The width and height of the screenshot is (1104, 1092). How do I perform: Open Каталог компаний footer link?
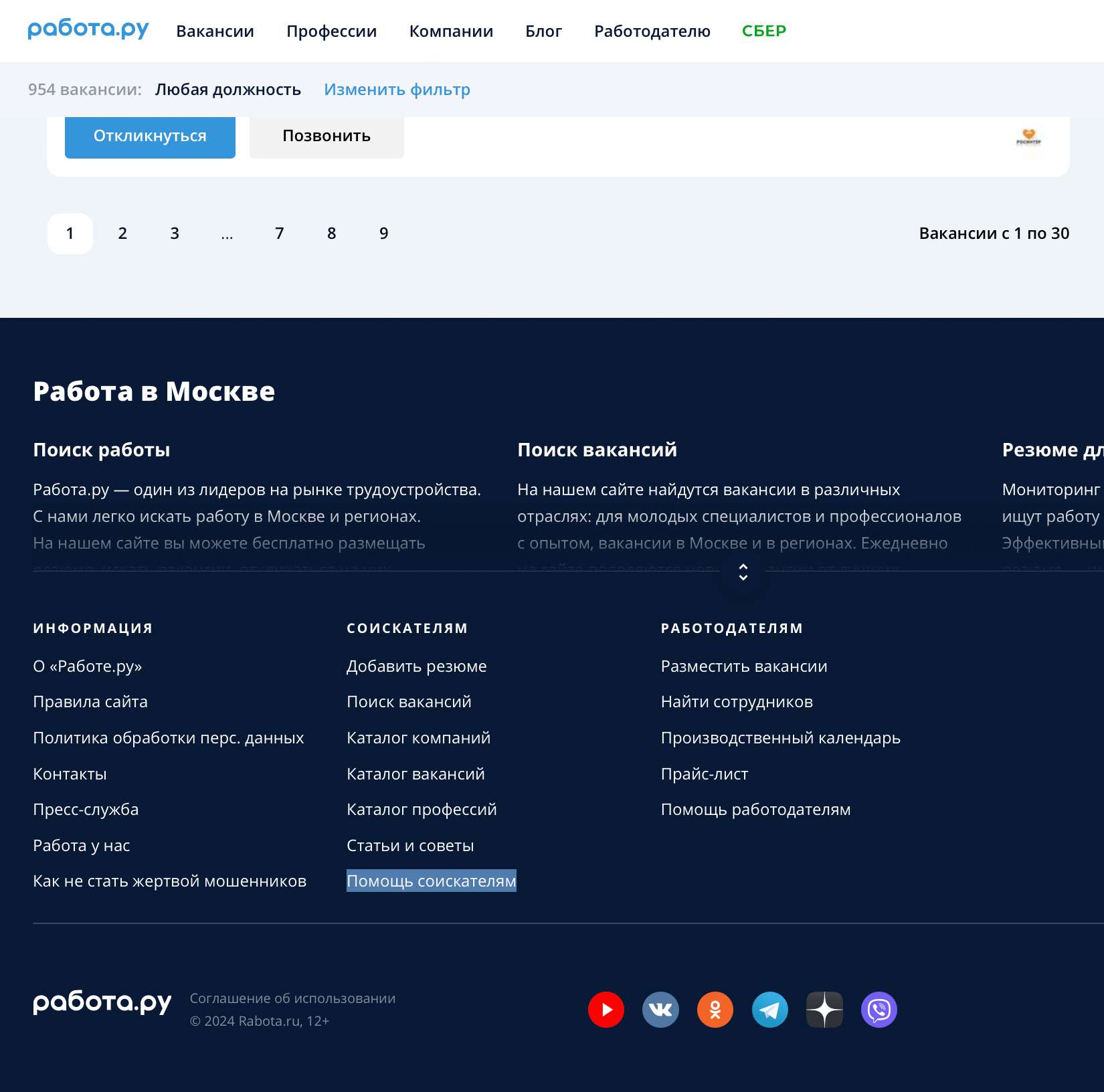419,738
